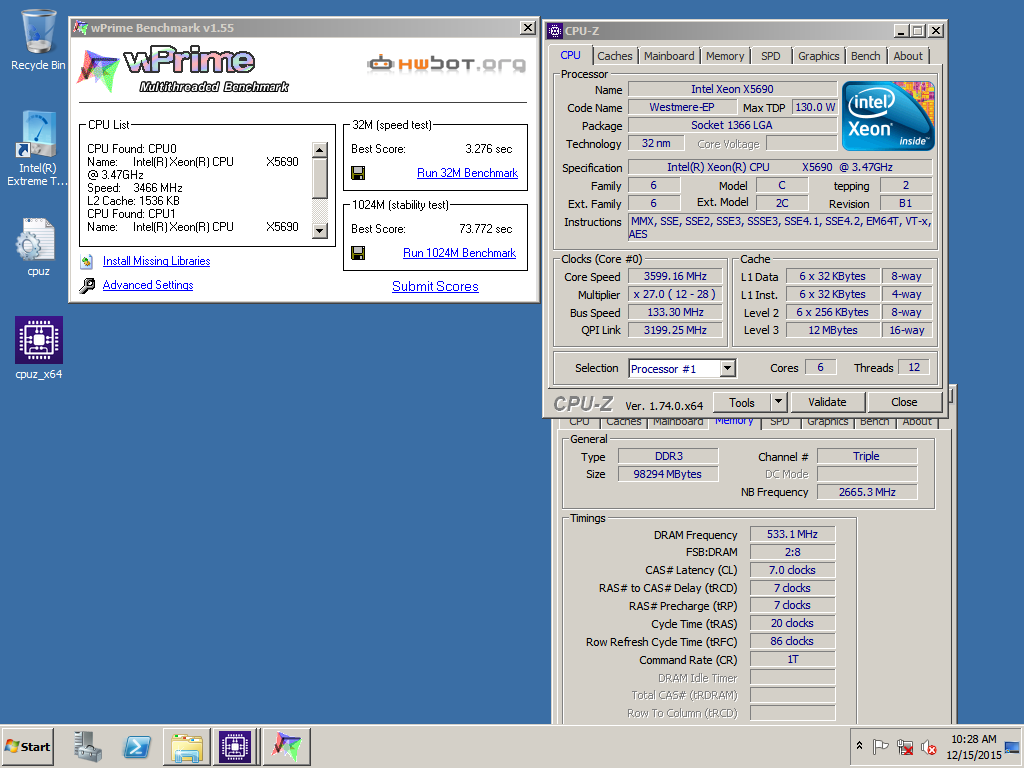This screenshot has height=768, width=1024.
Task: Switch to the Caches tab in CPU-Z
Action: 615,56
